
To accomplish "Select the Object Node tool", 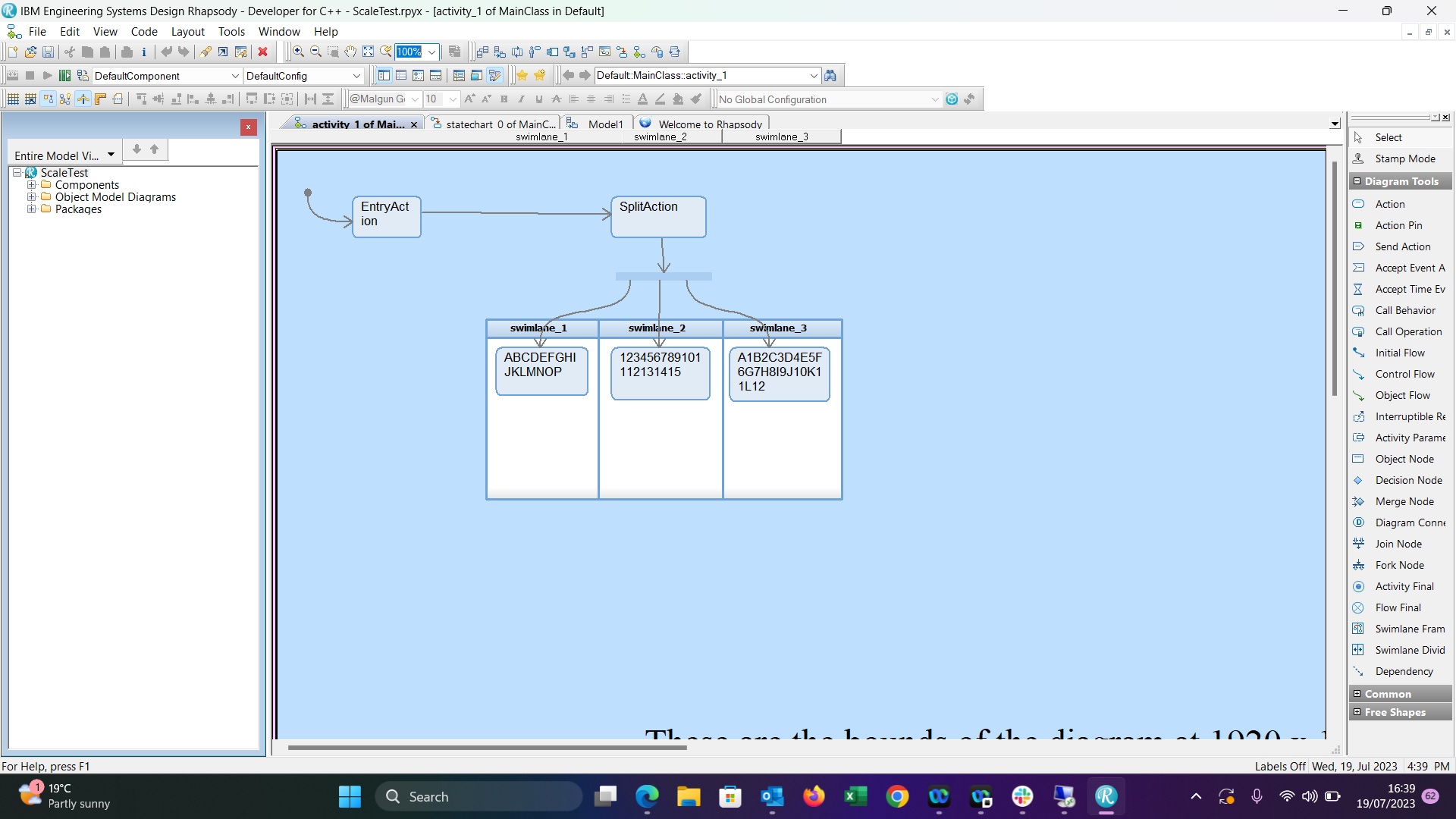I will pyautogui.click(x=1404, y=459).
